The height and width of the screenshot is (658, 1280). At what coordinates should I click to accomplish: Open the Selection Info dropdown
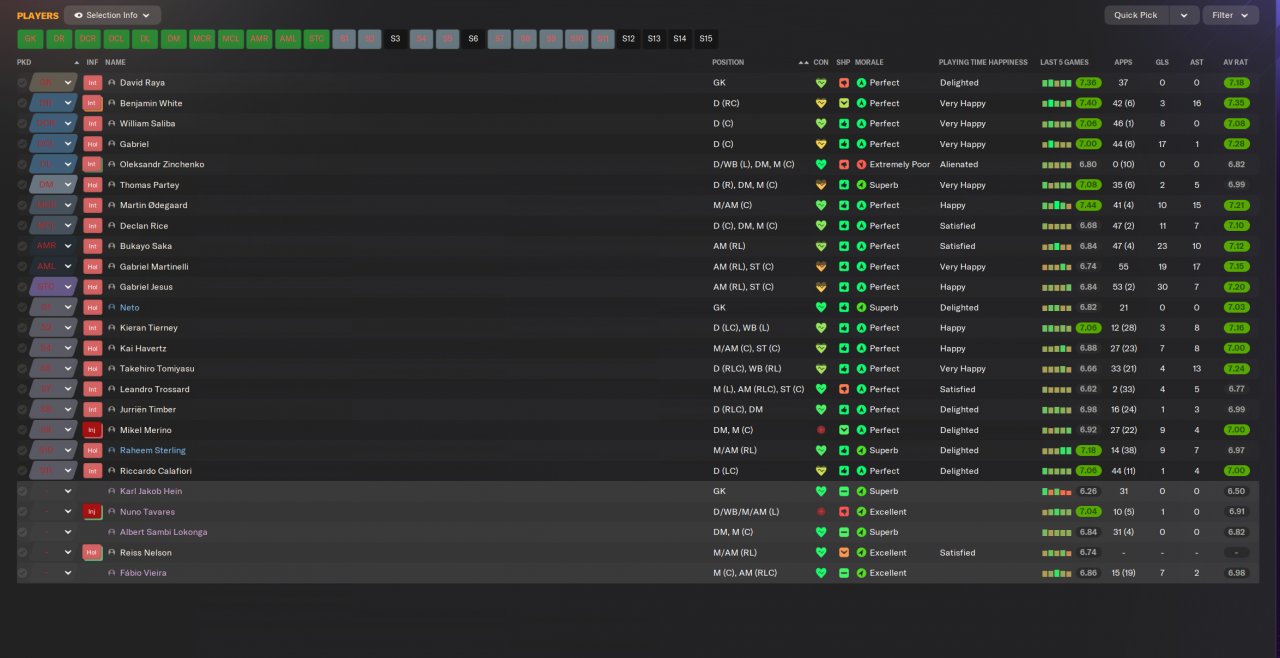pyautogui.click(x=112, y=15)
